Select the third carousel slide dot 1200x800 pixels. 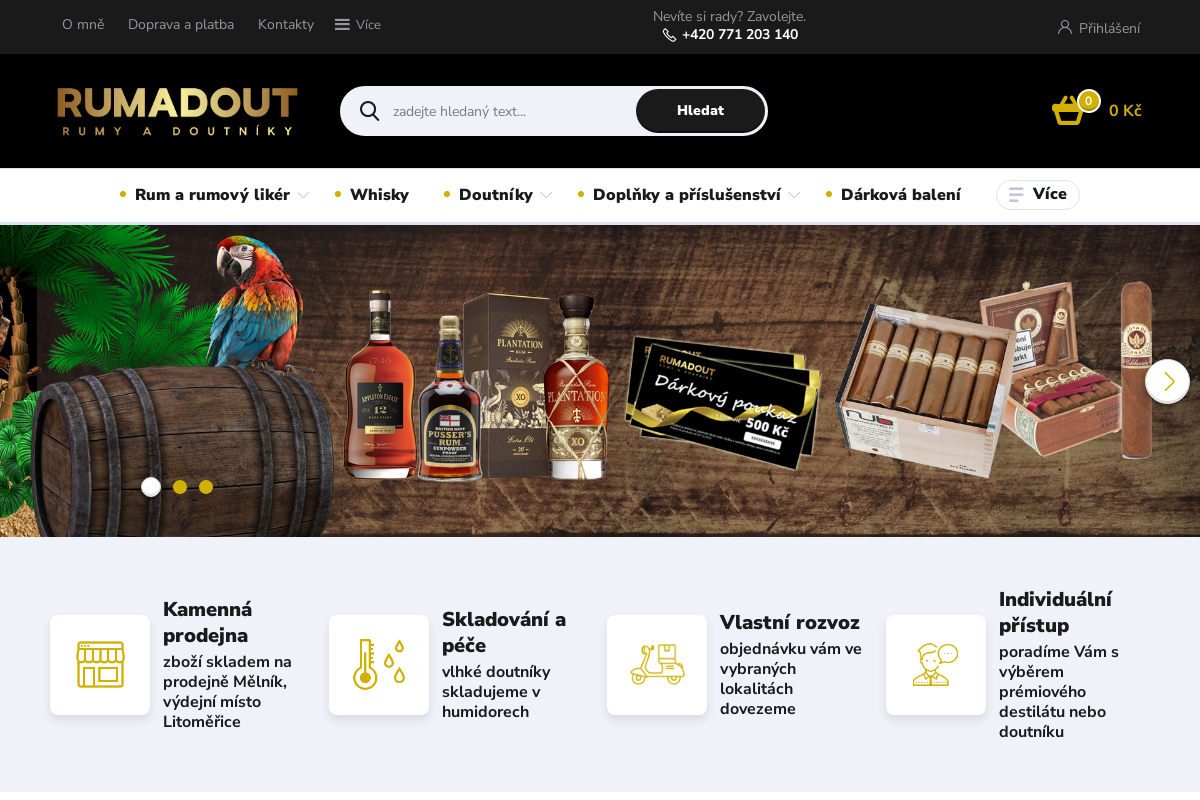click(206, 487)
